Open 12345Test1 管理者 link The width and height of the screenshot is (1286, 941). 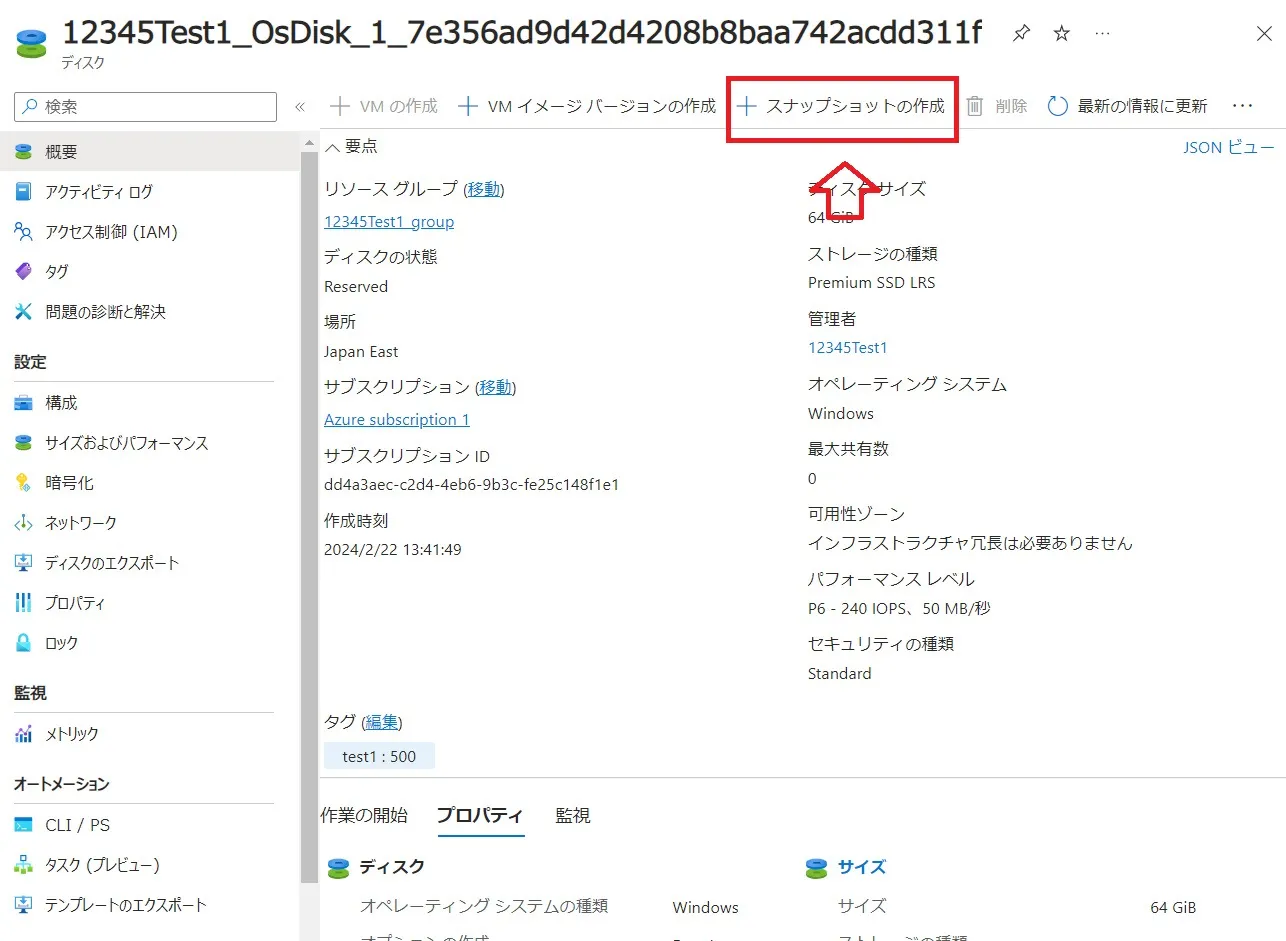(x=848, y=348)
